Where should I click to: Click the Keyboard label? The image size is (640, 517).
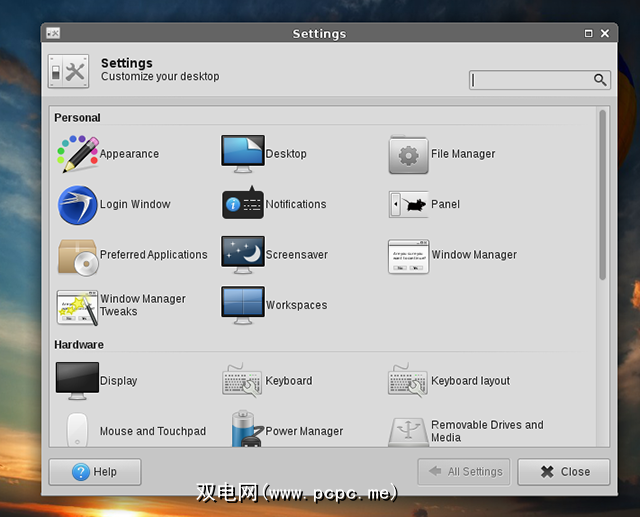click(x=289, y=381)
